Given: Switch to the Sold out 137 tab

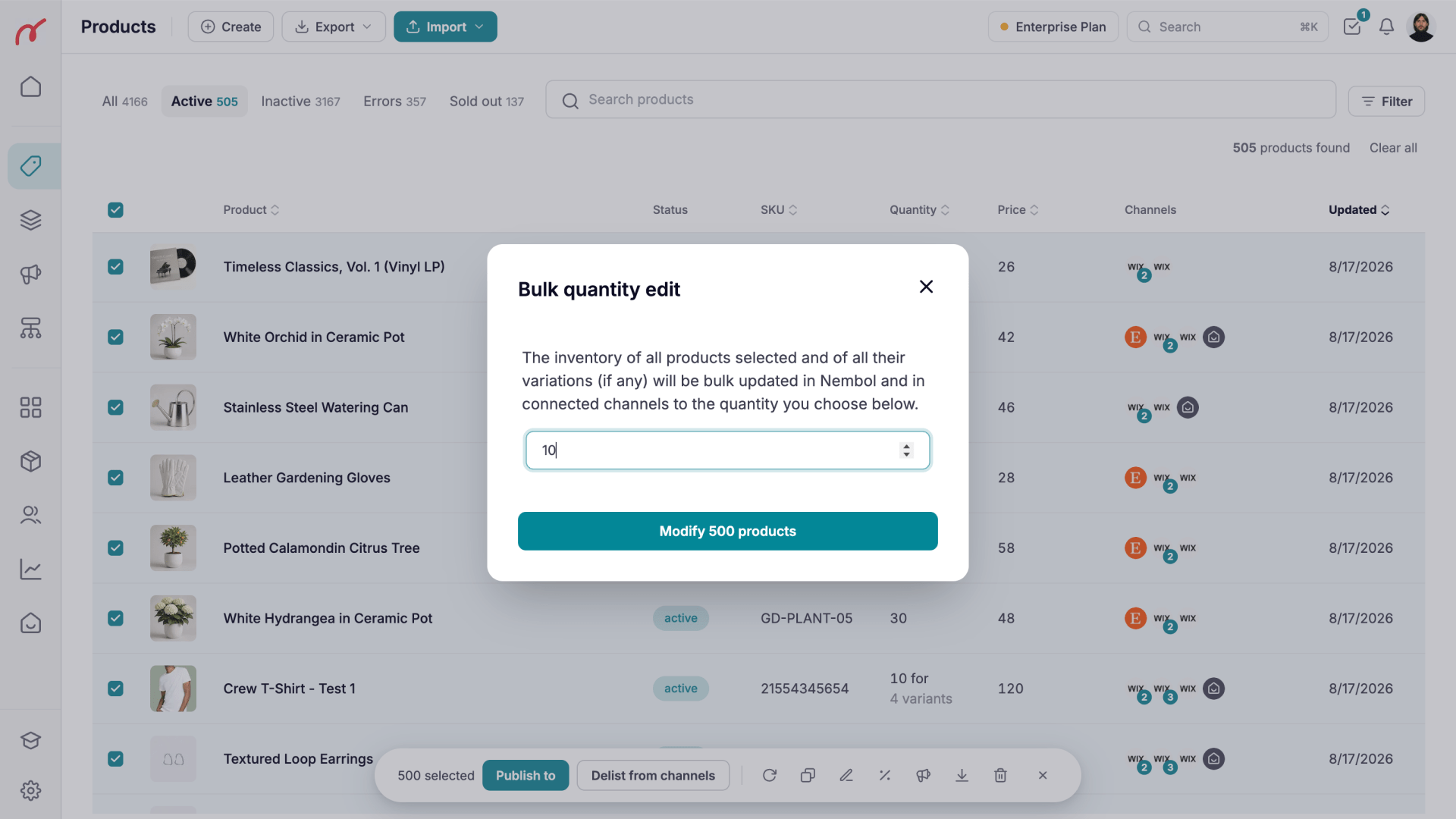Looking at the screenshot, I should point(486,102).
